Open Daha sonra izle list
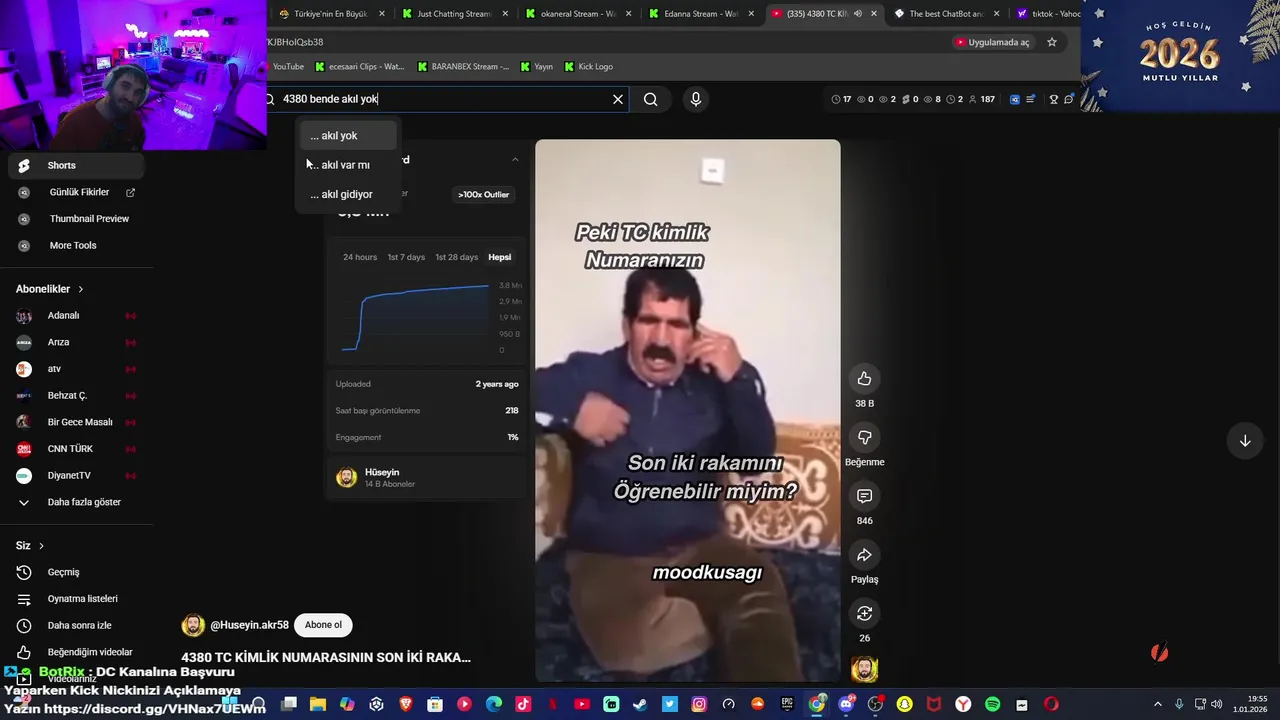 76,625
